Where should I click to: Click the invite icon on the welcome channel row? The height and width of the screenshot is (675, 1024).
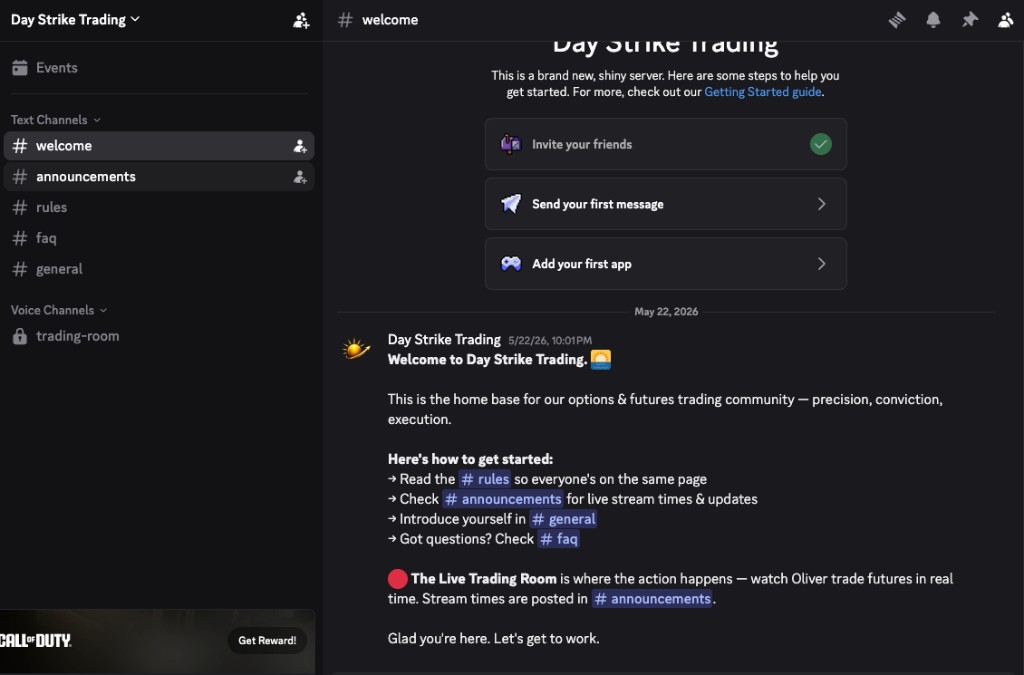[300, 146]
